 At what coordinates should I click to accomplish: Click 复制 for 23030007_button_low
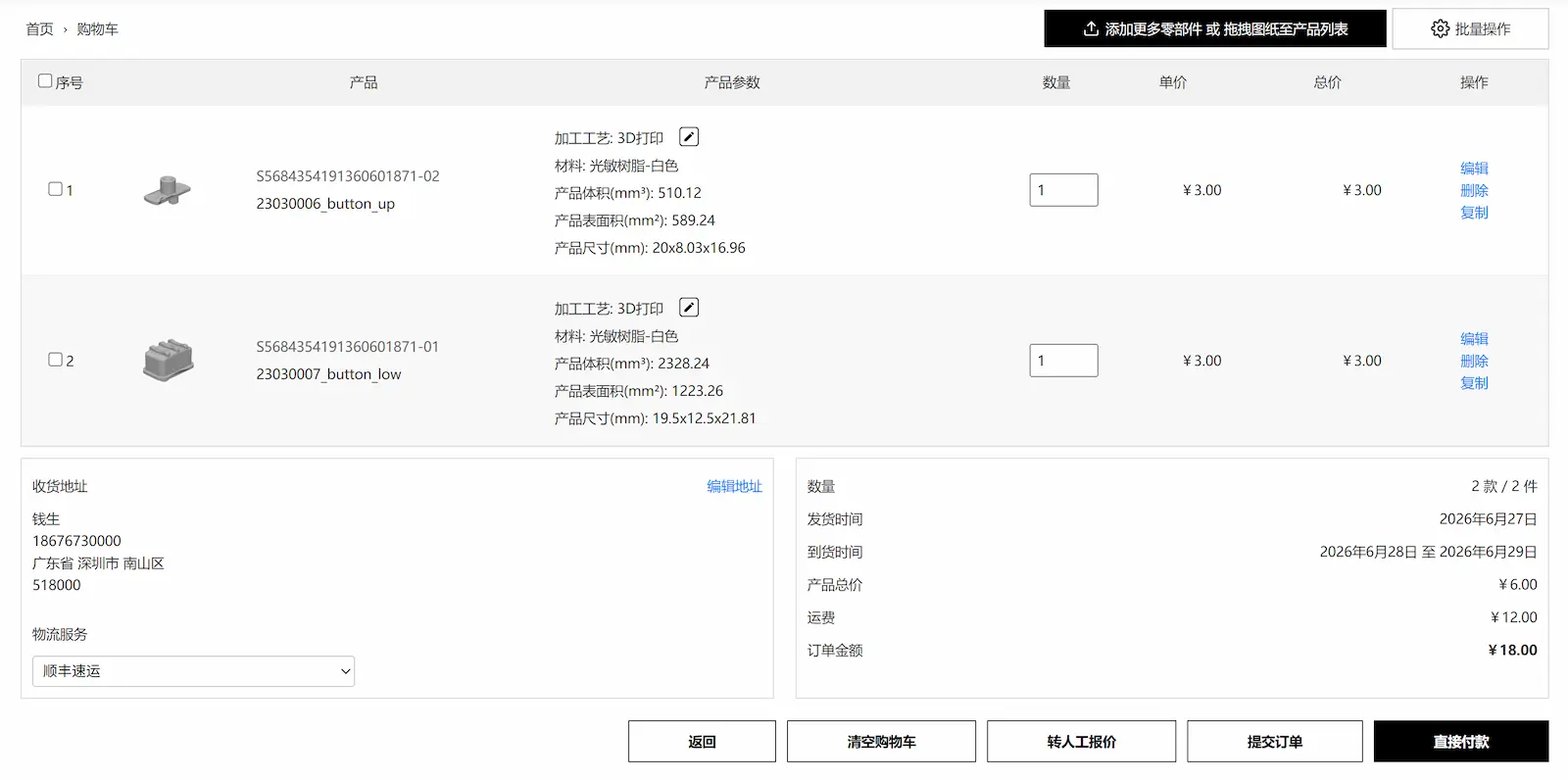(x=1474, y=383)
